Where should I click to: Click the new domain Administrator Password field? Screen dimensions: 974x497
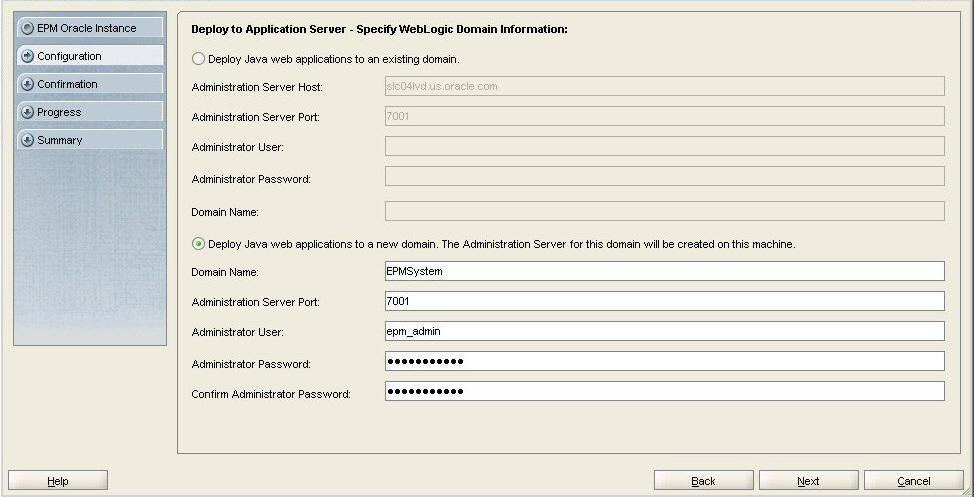[665, 361]
